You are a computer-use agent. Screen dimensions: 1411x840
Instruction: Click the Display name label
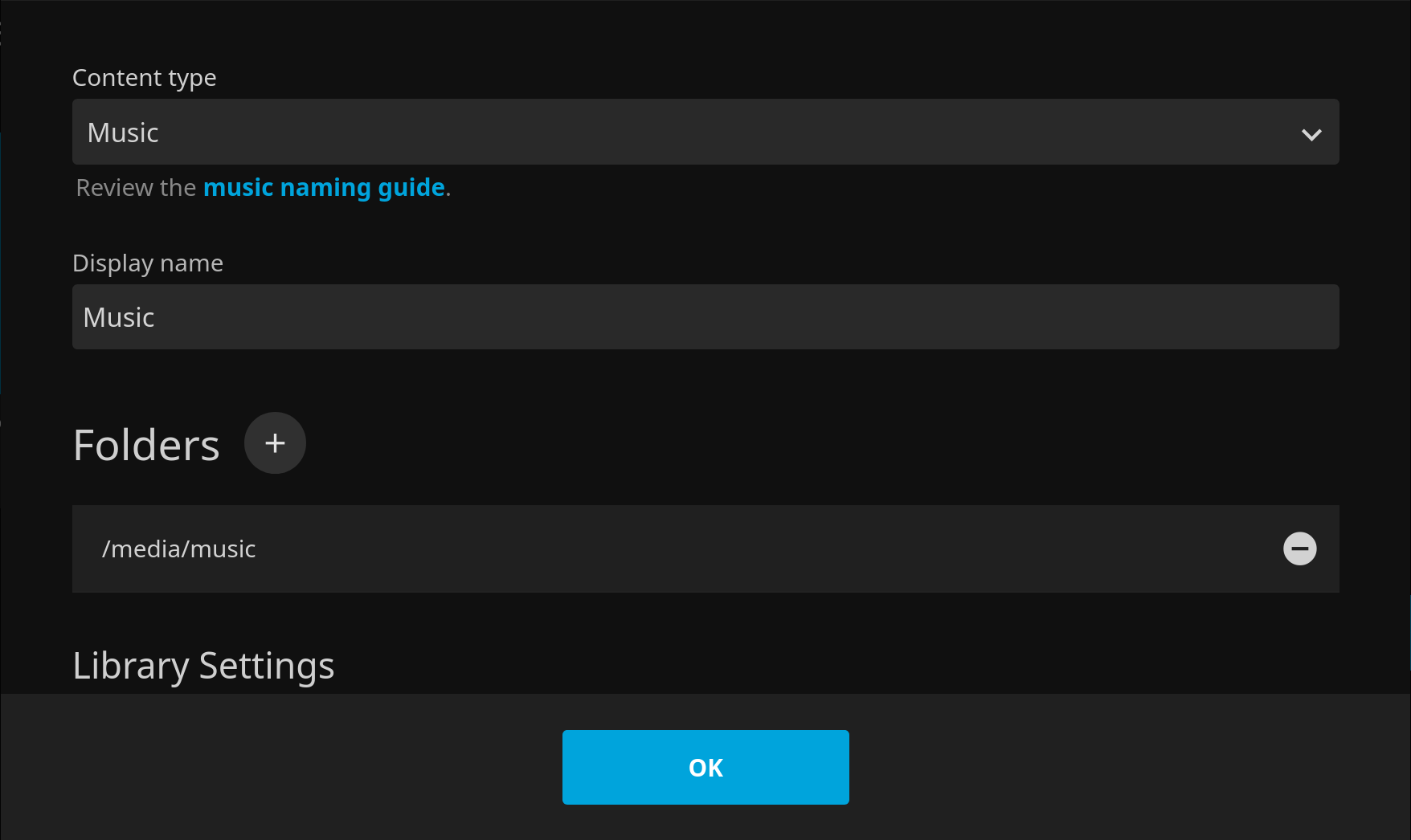148,263
